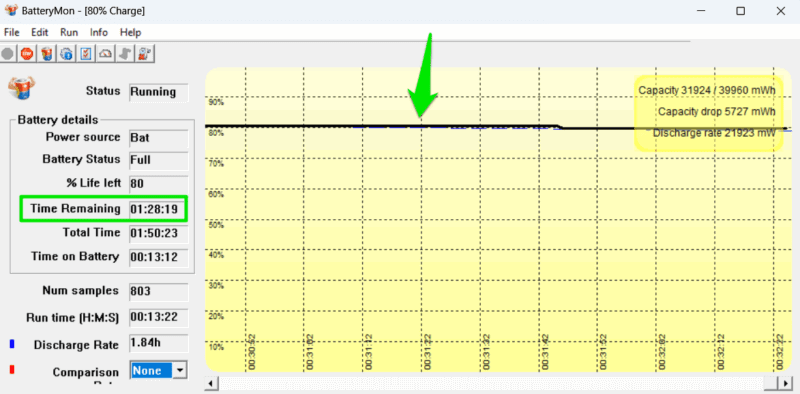Screen dimensions: 800x394
Task: Click the red stop-sign toolbar icon
Action: [27, 54]
